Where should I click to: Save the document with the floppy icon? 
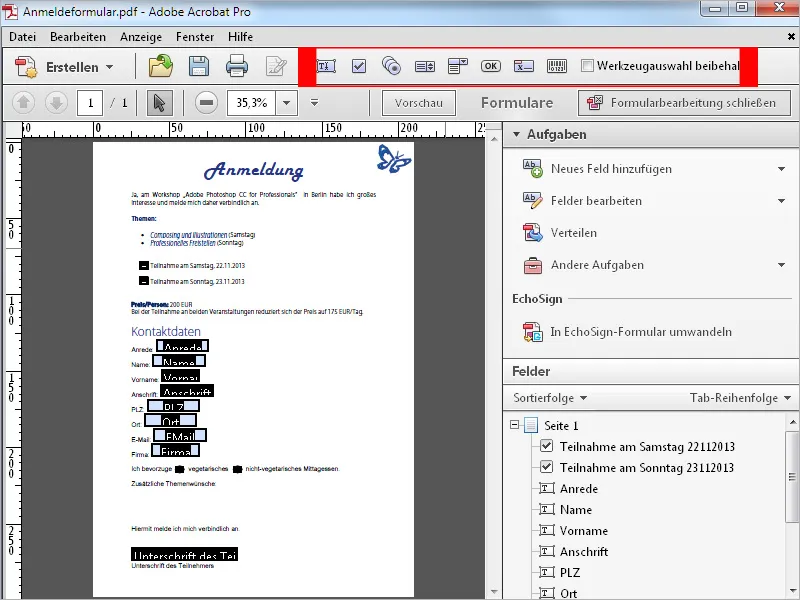[x=199, y=66]
